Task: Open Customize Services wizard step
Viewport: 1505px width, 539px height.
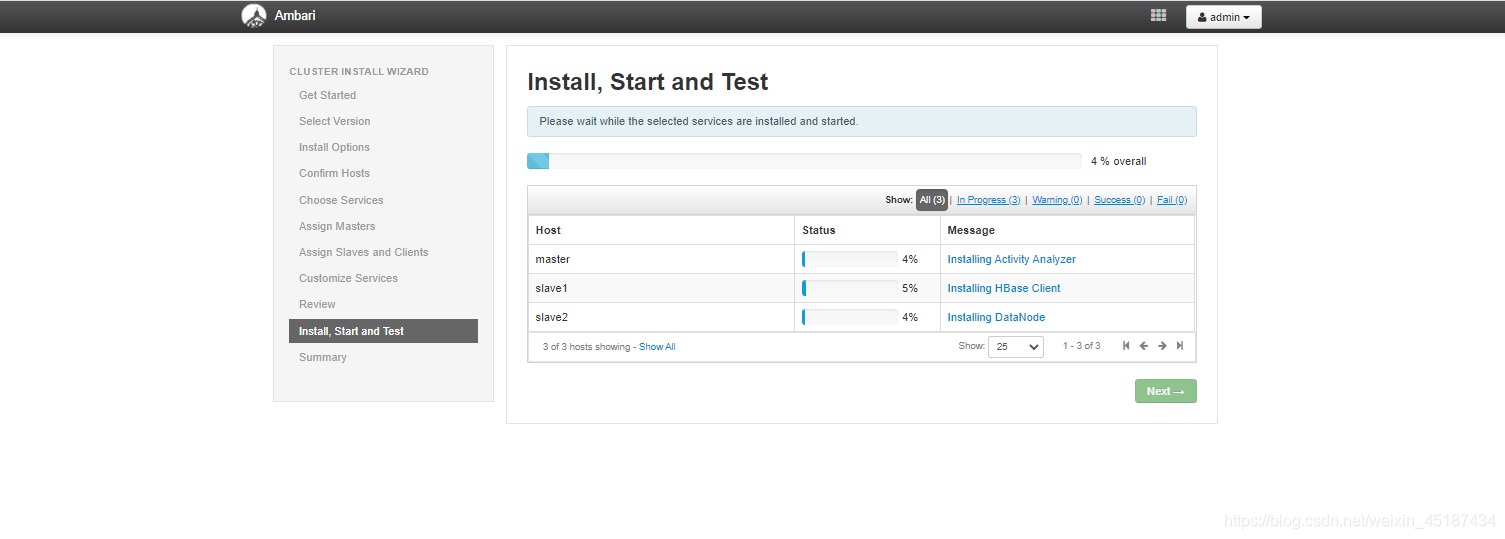Action: [x=348, y=278]
